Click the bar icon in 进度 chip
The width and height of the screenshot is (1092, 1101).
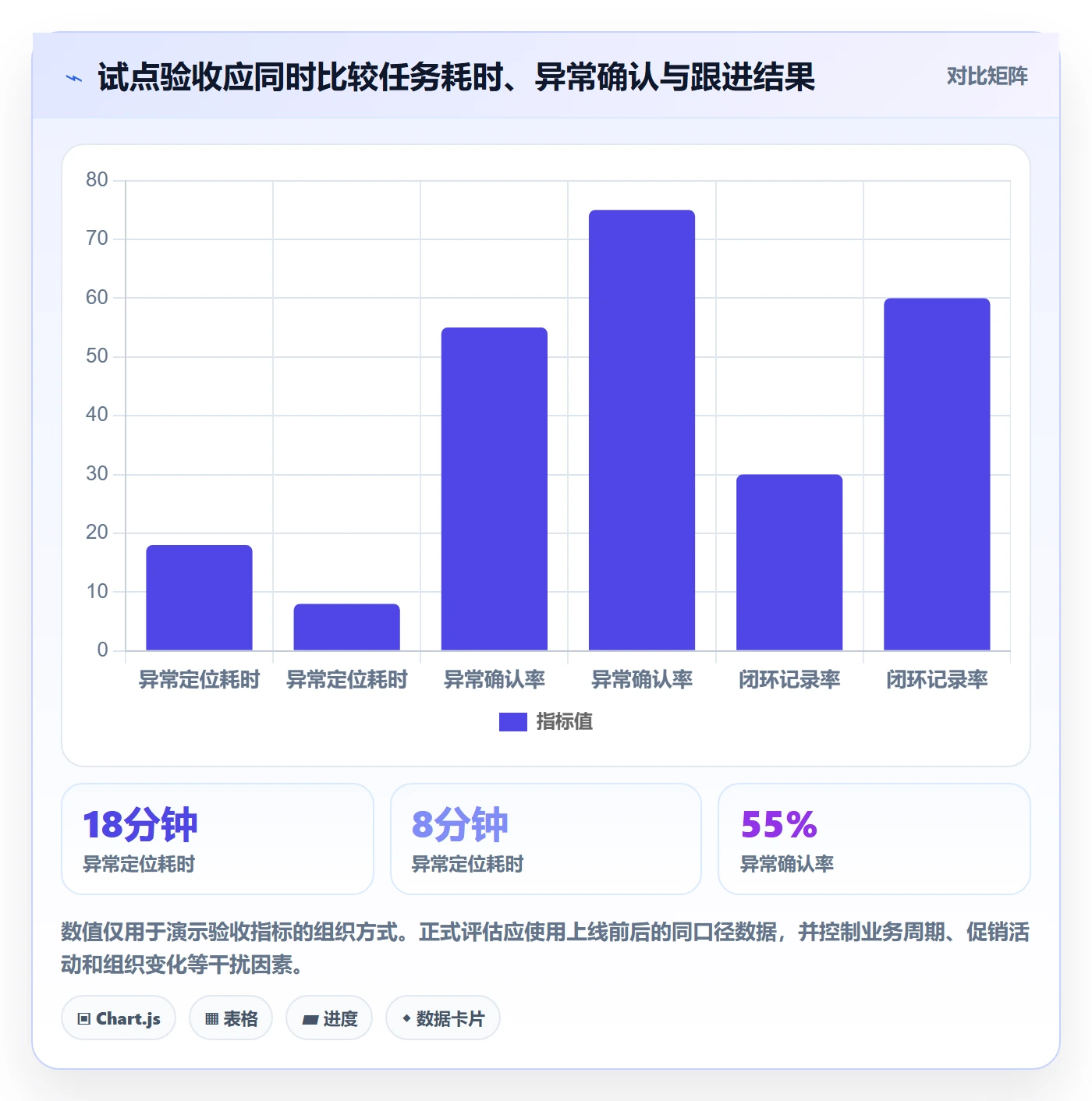pos(310,1020)
